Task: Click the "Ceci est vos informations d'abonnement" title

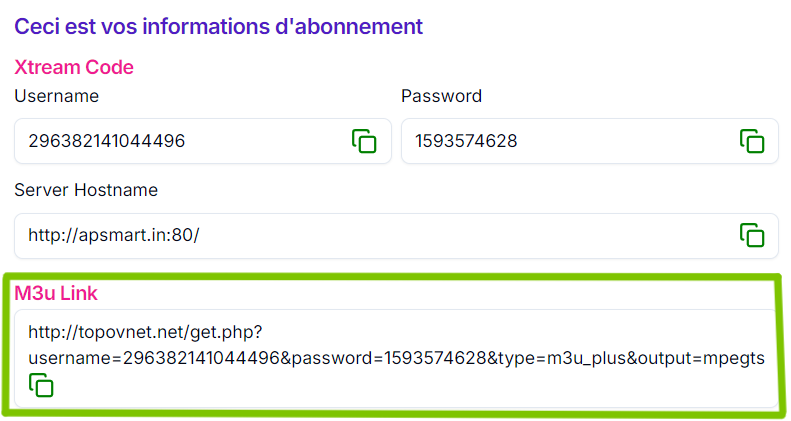Action: click(219, 25)
